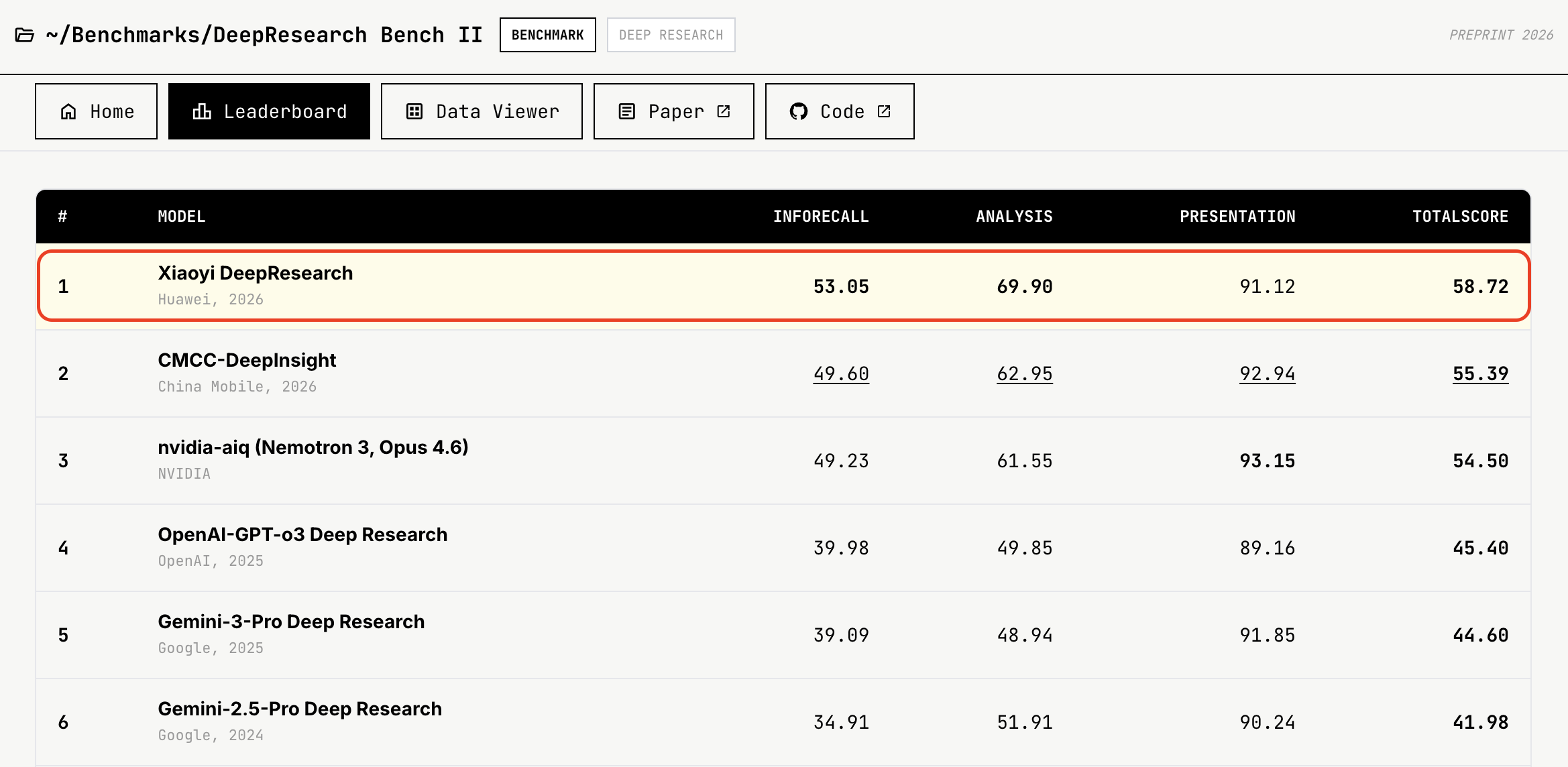1568x767 pixels.
Task: Click Gemini-2.5-Pro total score 41.98
Action: click(1480, 723)
